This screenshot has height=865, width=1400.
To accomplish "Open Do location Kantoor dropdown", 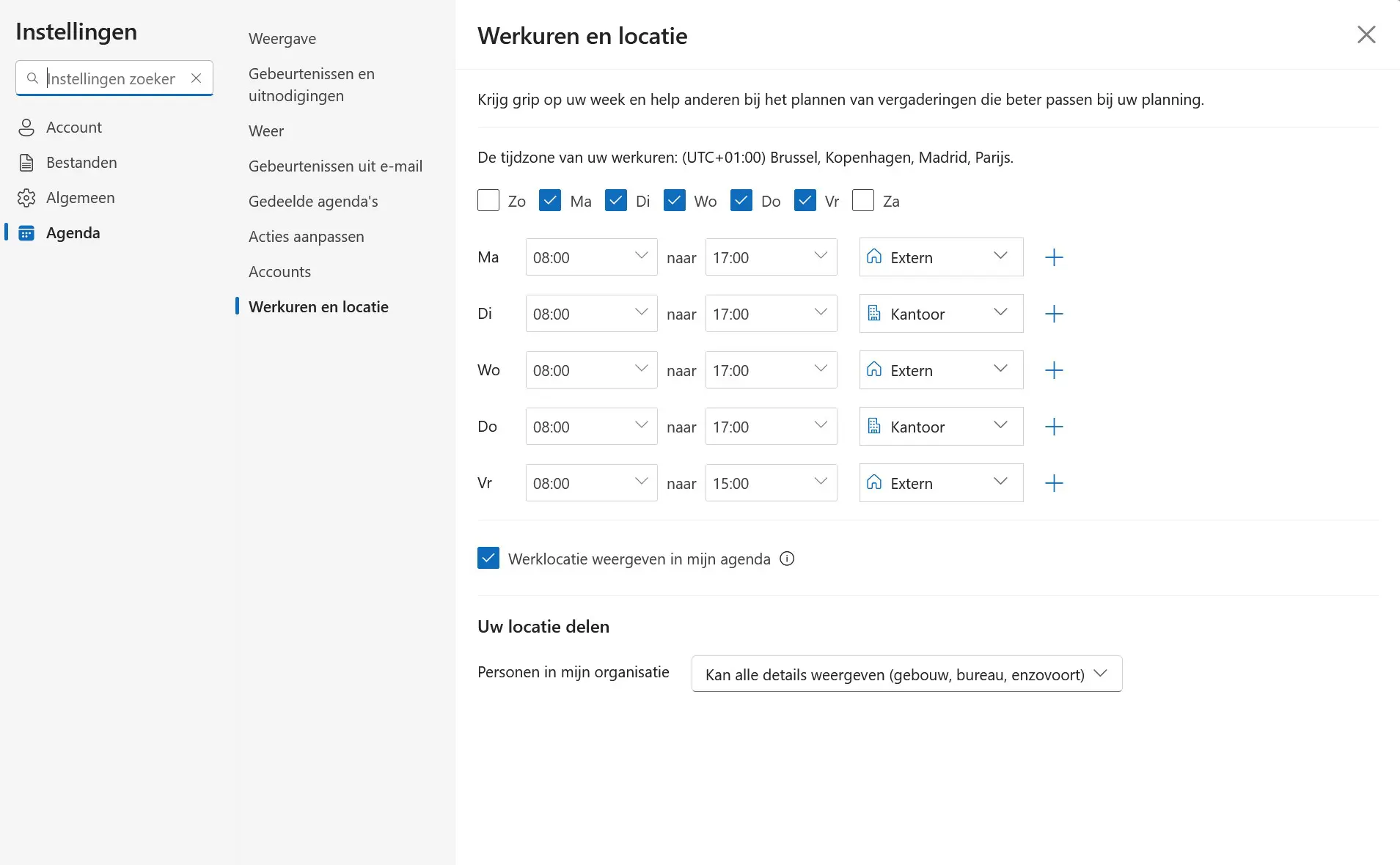I will point(941,426).
